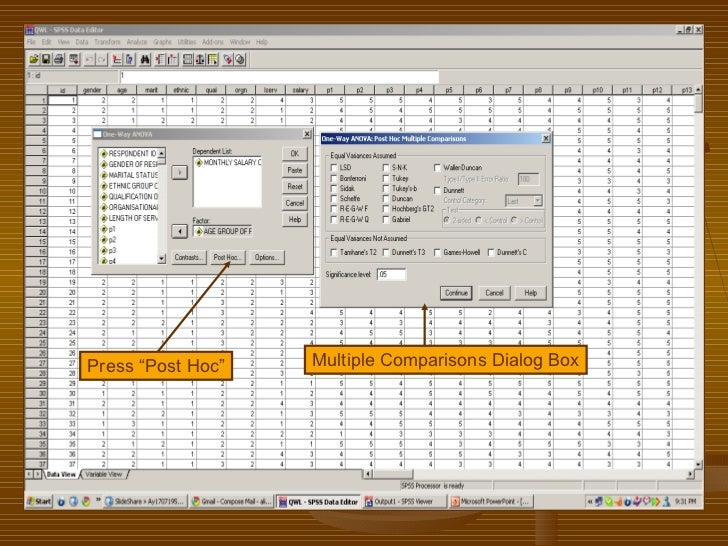Check the Tukey post hoc option

386,178
